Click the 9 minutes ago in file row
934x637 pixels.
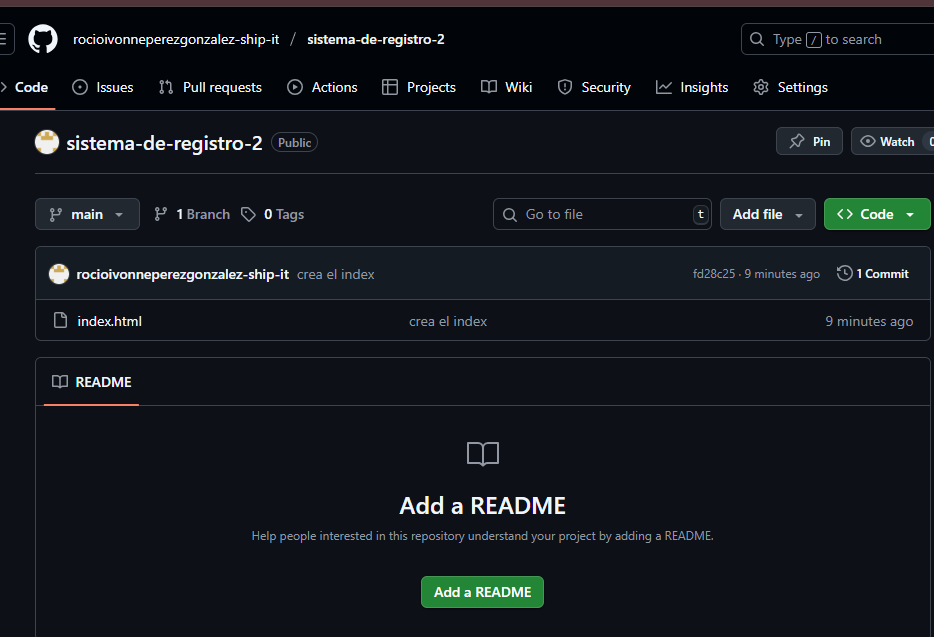click(x=869, y=321)
